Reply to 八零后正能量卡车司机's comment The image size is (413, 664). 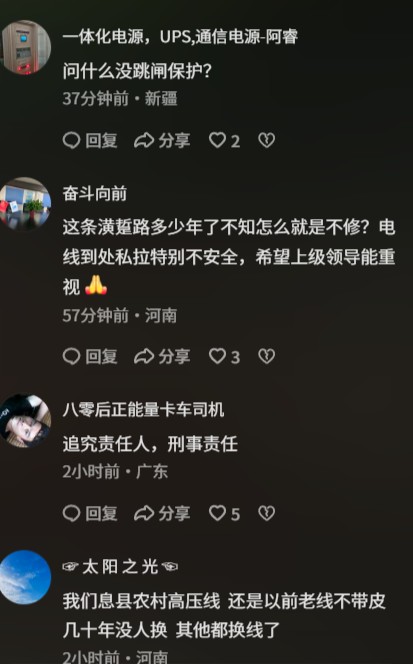click(90, 514)
